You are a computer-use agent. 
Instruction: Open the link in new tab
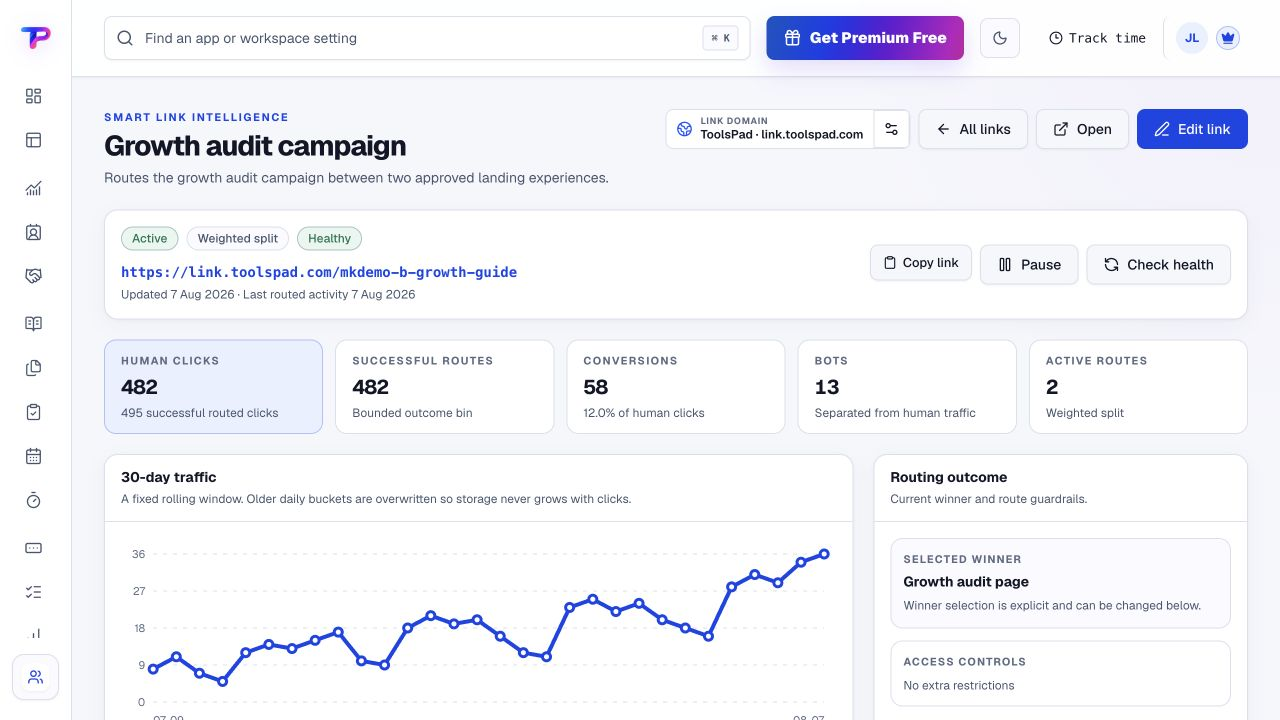pyautogui.click(x=1082, y=129)
